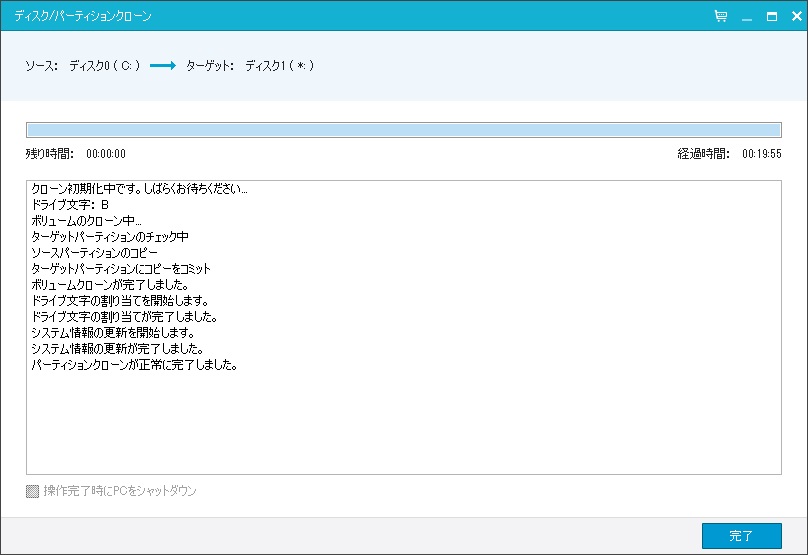
Task: Select log line ドライブ文字の割り当てが完了しました。
Action: click(124, 317)
